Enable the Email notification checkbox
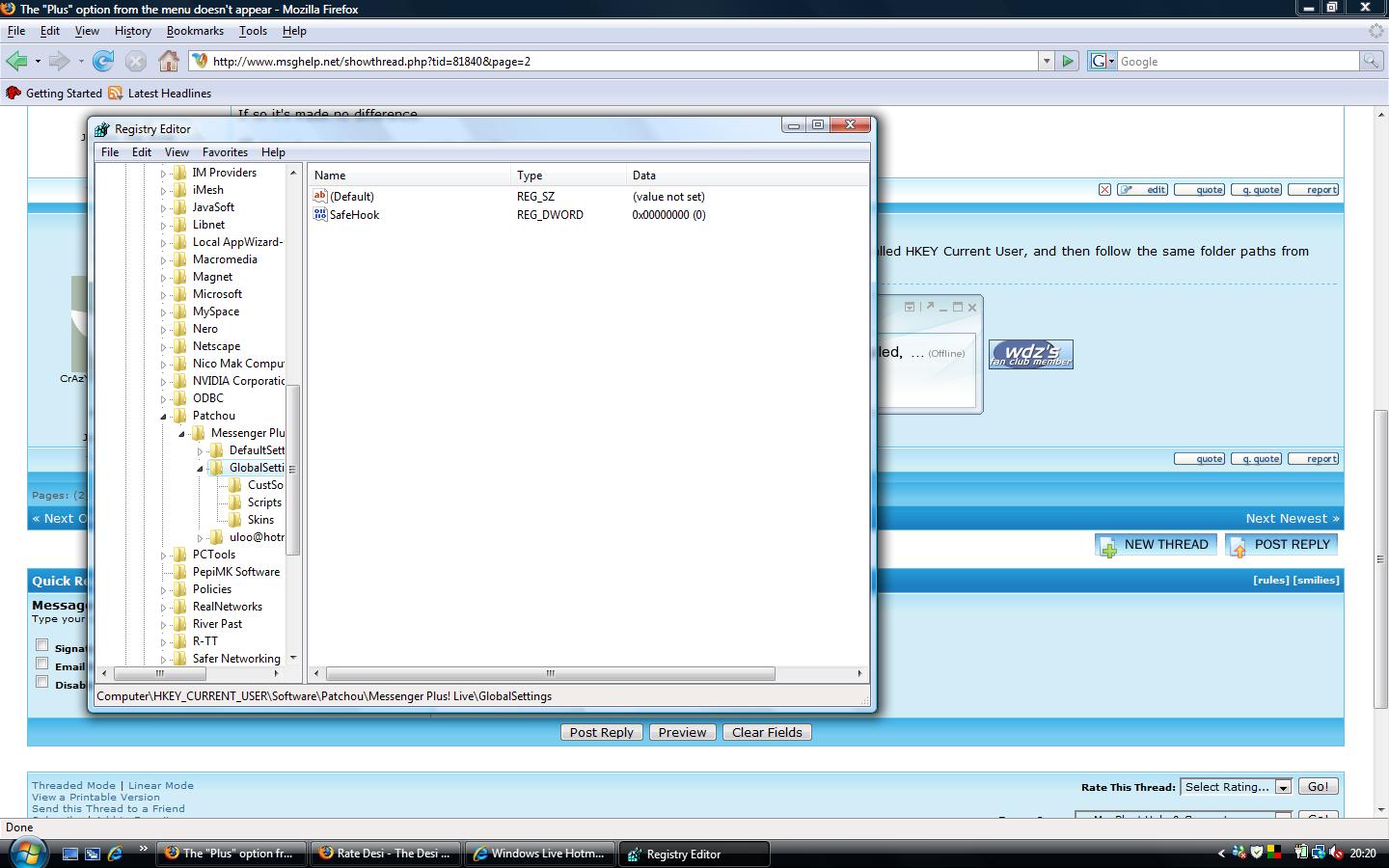 point(41,664)
